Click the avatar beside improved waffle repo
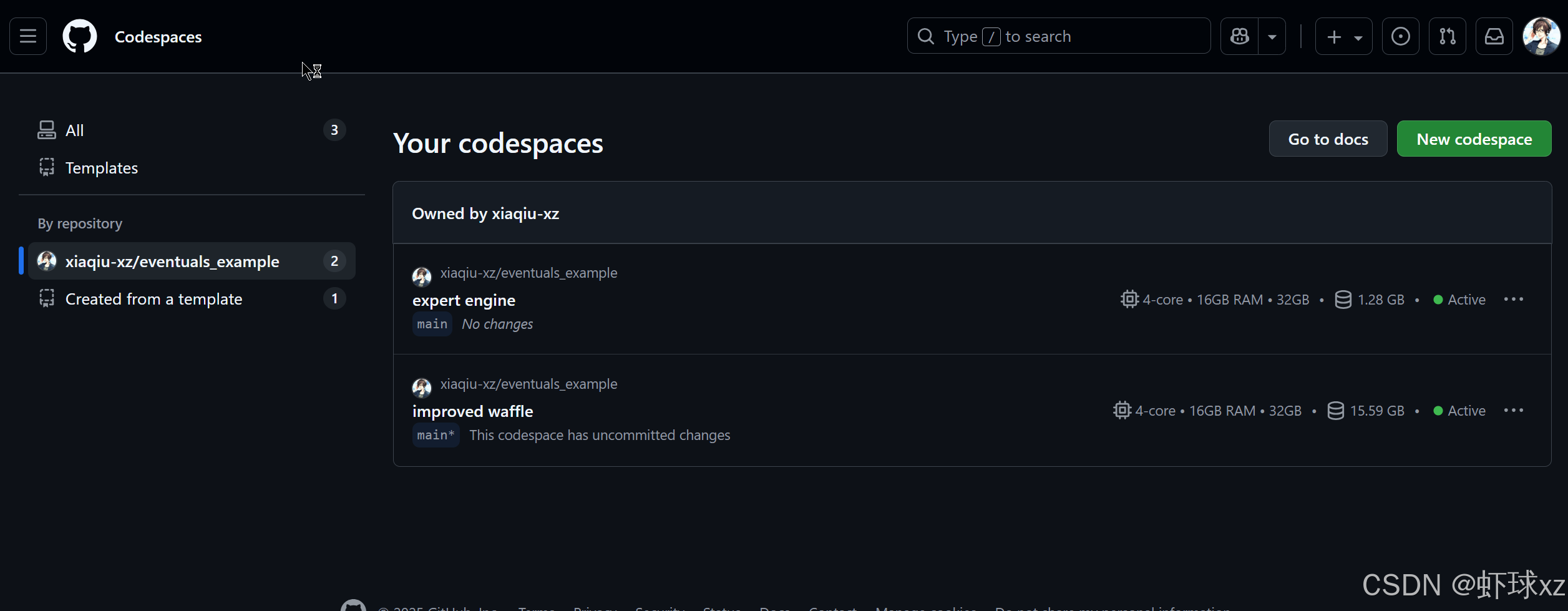 (422, 388)
